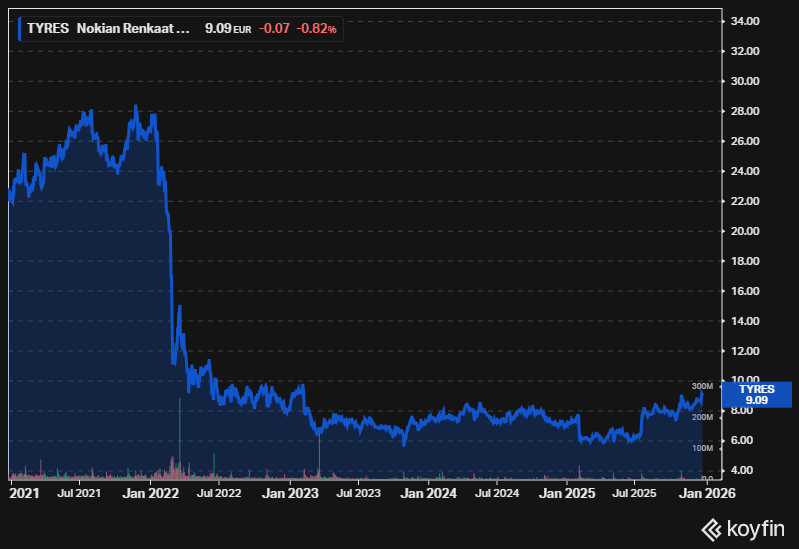Click the 20.00 price axis label
Screen dimensions: 799x549
coord(747,231)
